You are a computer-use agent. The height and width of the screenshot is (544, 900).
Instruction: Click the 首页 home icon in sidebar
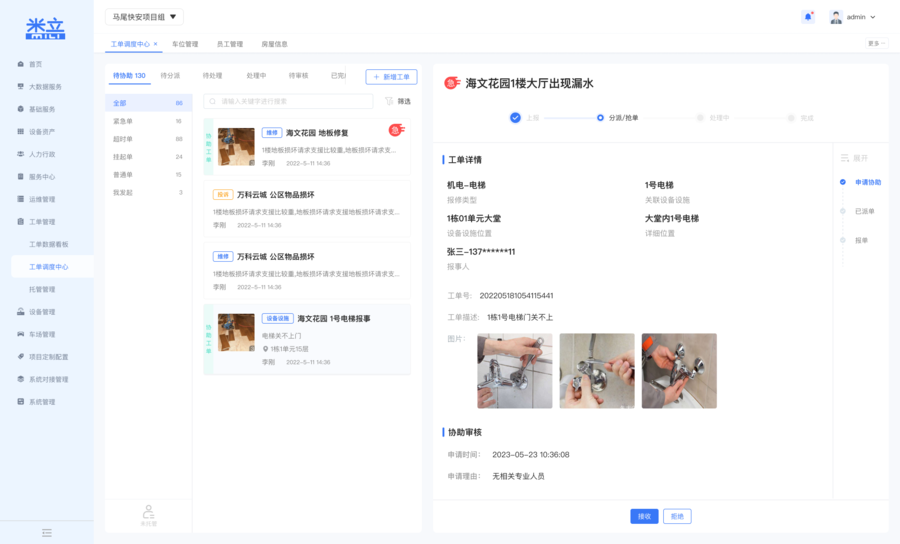pos(21,64)
